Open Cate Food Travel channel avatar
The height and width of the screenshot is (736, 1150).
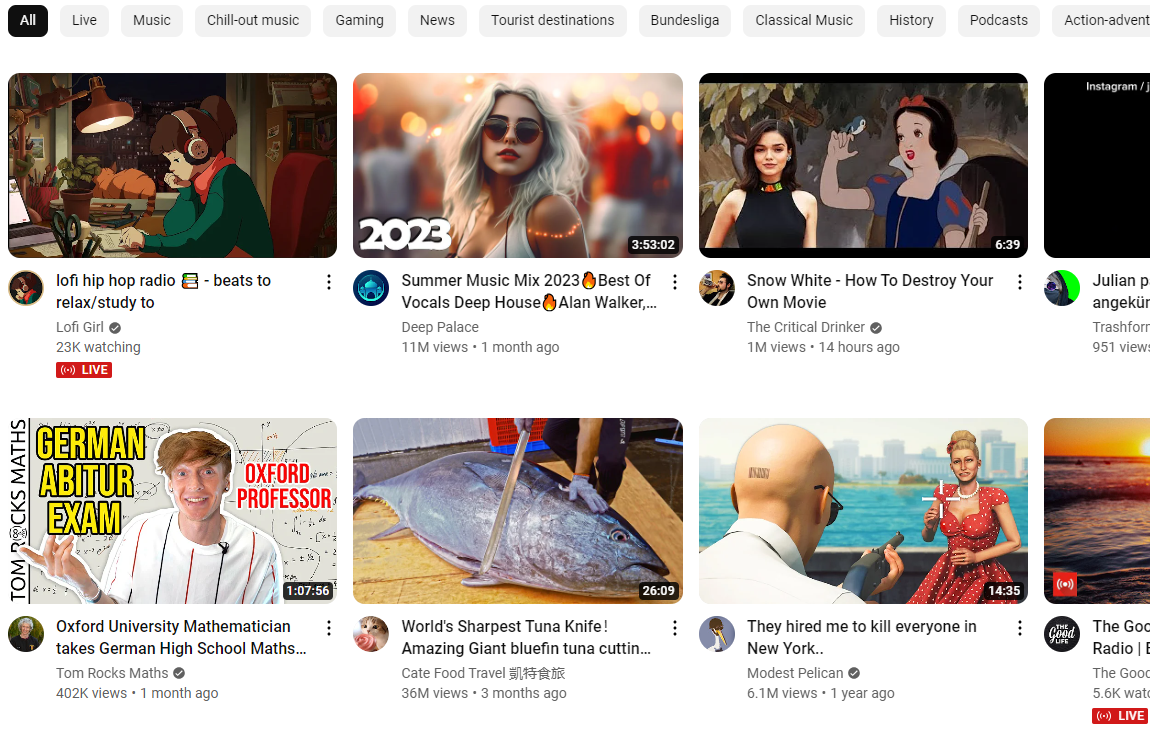coord(371,634)
